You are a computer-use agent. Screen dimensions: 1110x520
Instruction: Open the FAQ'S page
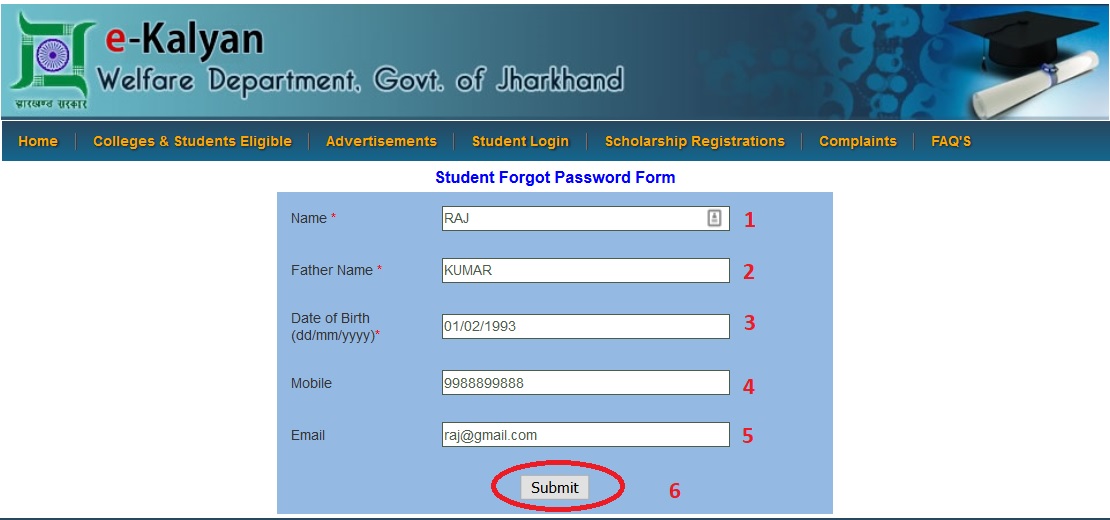pos(951,141)
